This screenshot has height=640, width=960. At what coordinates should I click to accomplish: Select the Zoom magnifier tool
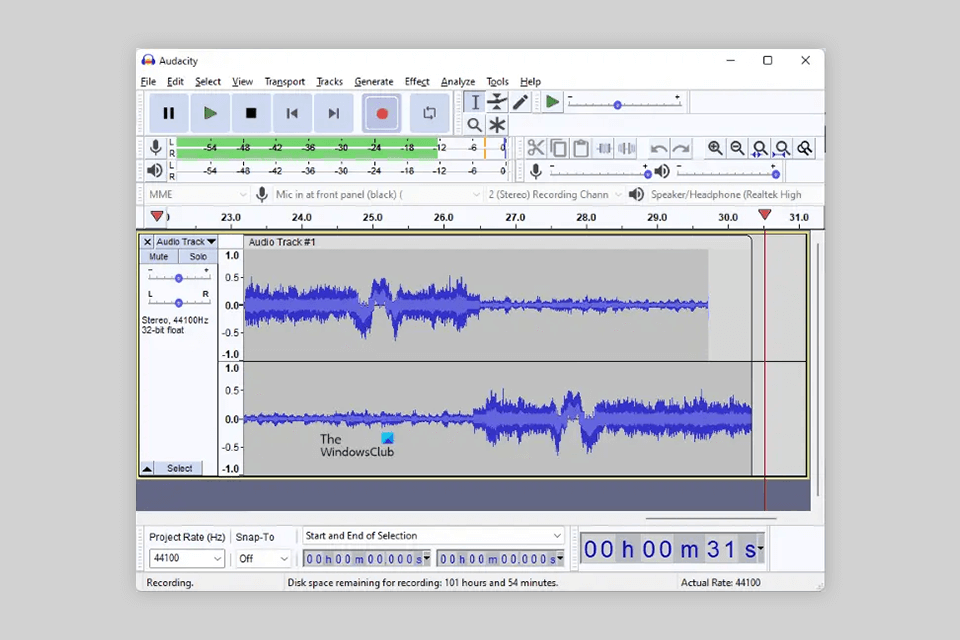(x=474, y=125)
